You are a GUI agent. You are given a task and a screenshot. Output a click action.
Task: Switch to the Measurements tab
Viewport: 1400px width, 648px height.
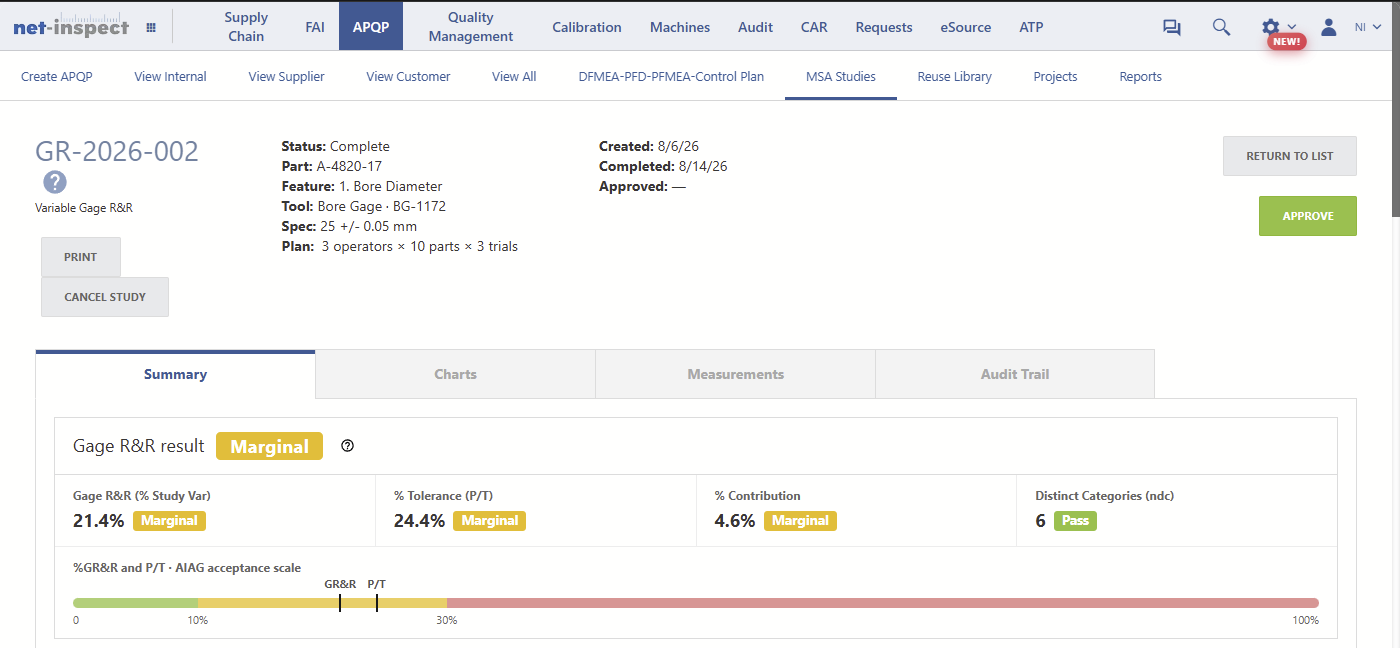[735, 374]
